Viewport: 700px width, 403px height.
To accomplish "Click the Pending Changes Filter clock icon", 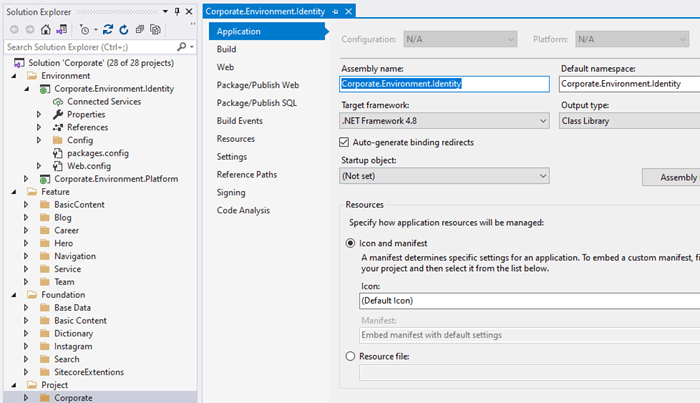I will pyautogui.click(x=84, y=30).
